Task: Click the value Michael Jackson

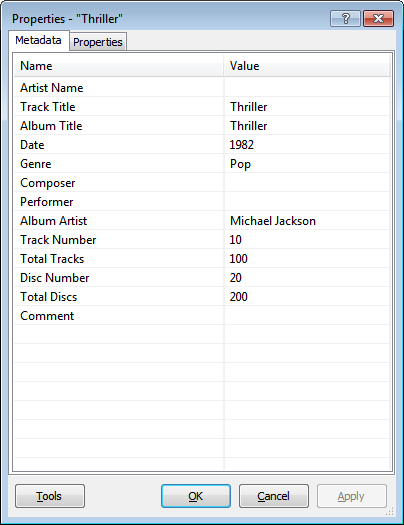Action: tap(273, 221)
